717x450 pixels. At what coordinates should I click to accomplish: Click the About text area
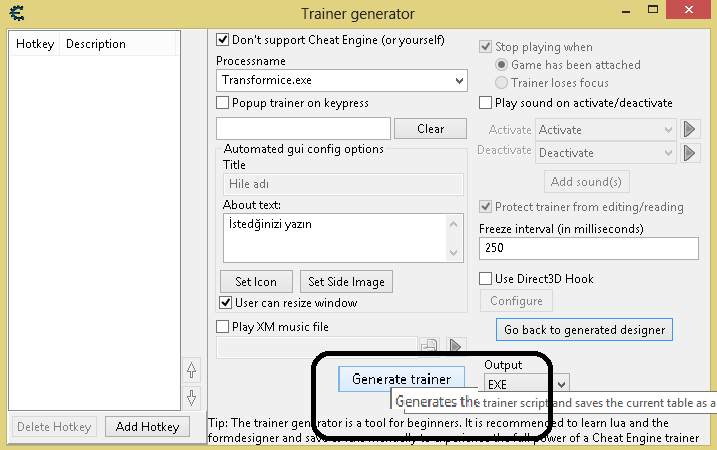point(343,238)
